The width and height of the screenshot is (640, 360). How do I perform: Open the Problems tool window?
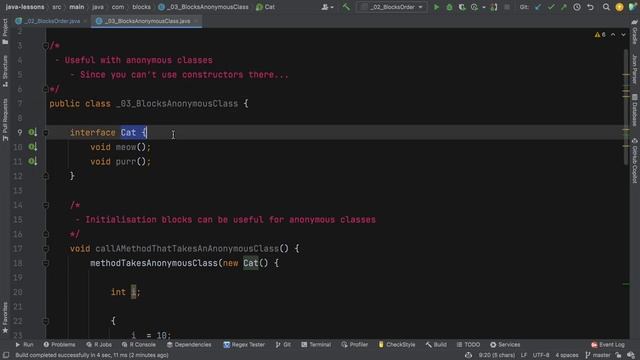59,345
